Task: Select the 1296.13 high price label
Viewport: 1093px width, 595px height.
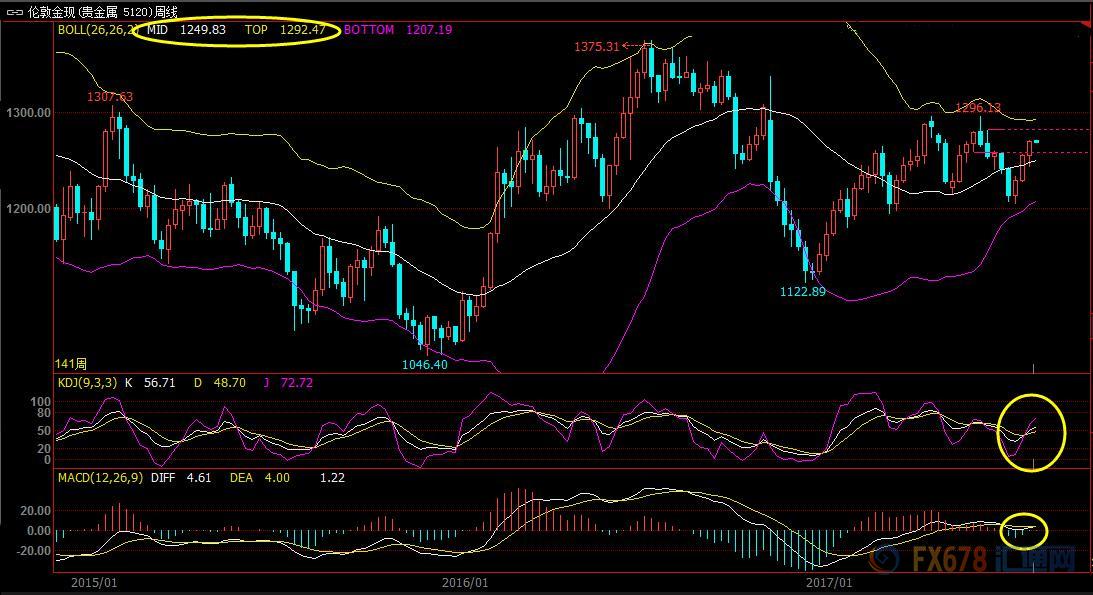Action: (977, 107)
